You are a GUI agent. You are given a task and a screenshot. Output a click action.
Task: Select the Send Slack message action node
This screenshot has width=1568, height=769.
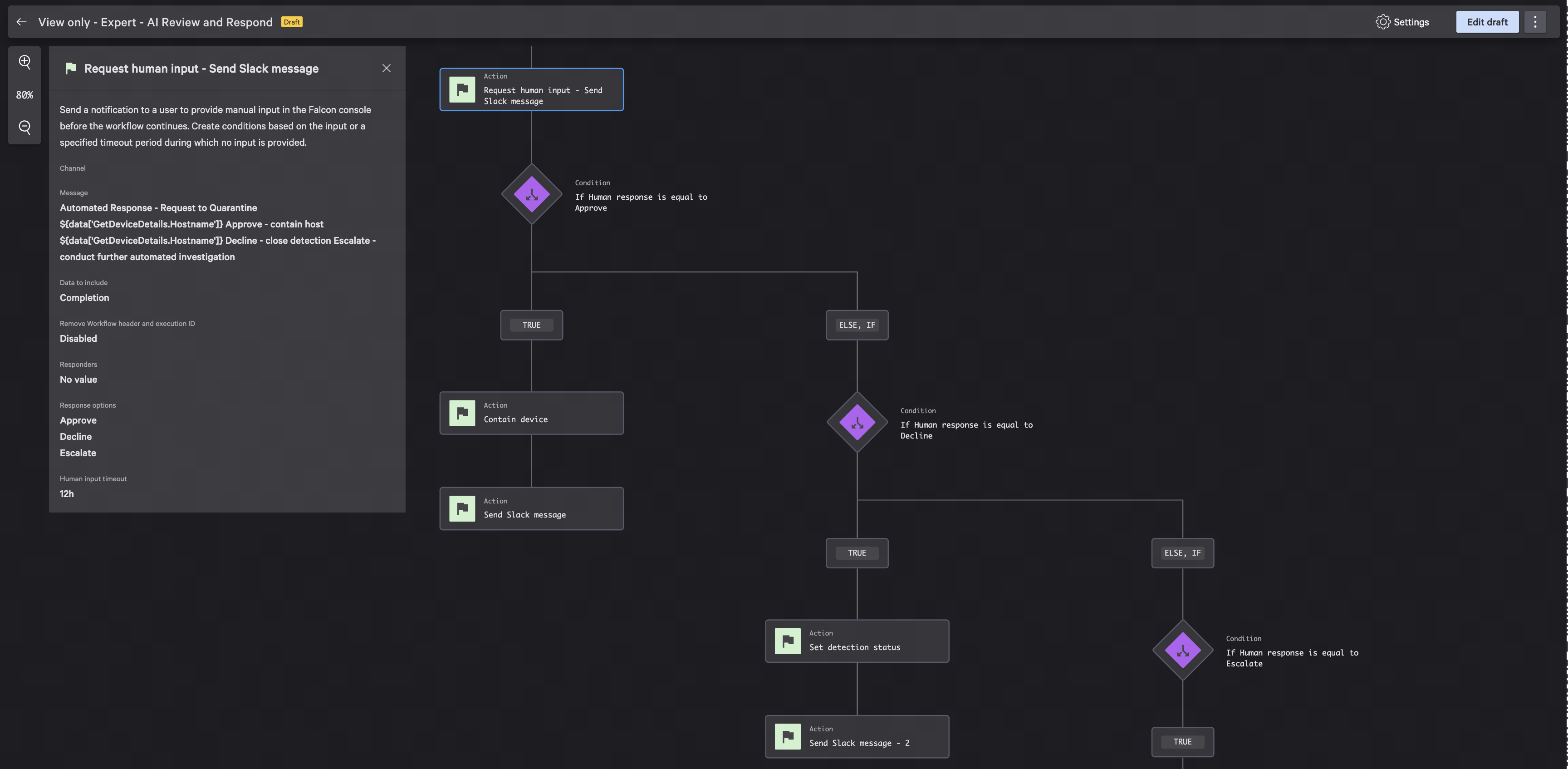[x=531, y=508]
